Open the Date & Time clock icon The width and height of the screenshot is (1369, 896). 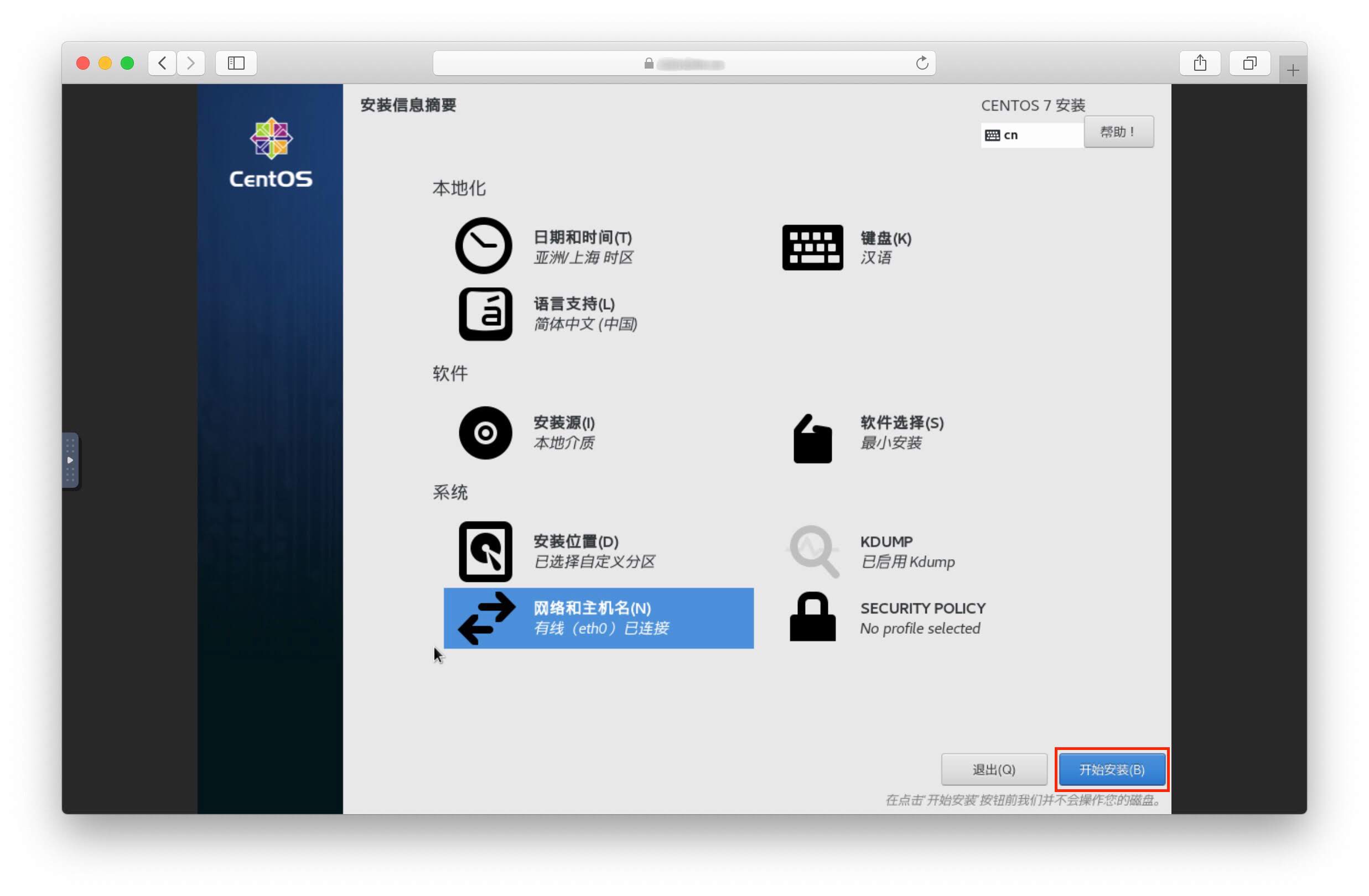tap(483, 246)
